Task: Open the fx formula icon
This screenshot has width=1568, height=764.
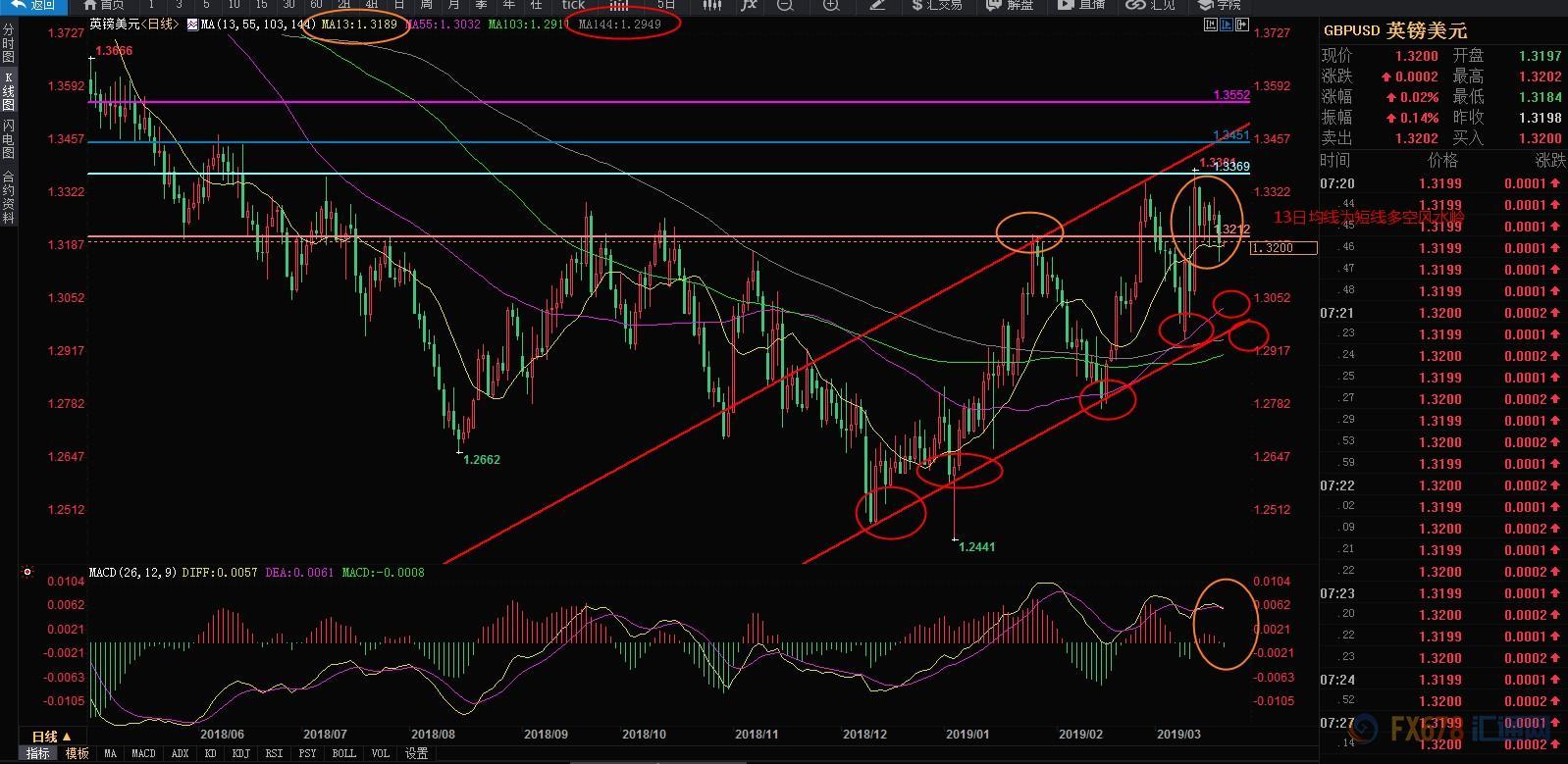Action: coord(749,5)
